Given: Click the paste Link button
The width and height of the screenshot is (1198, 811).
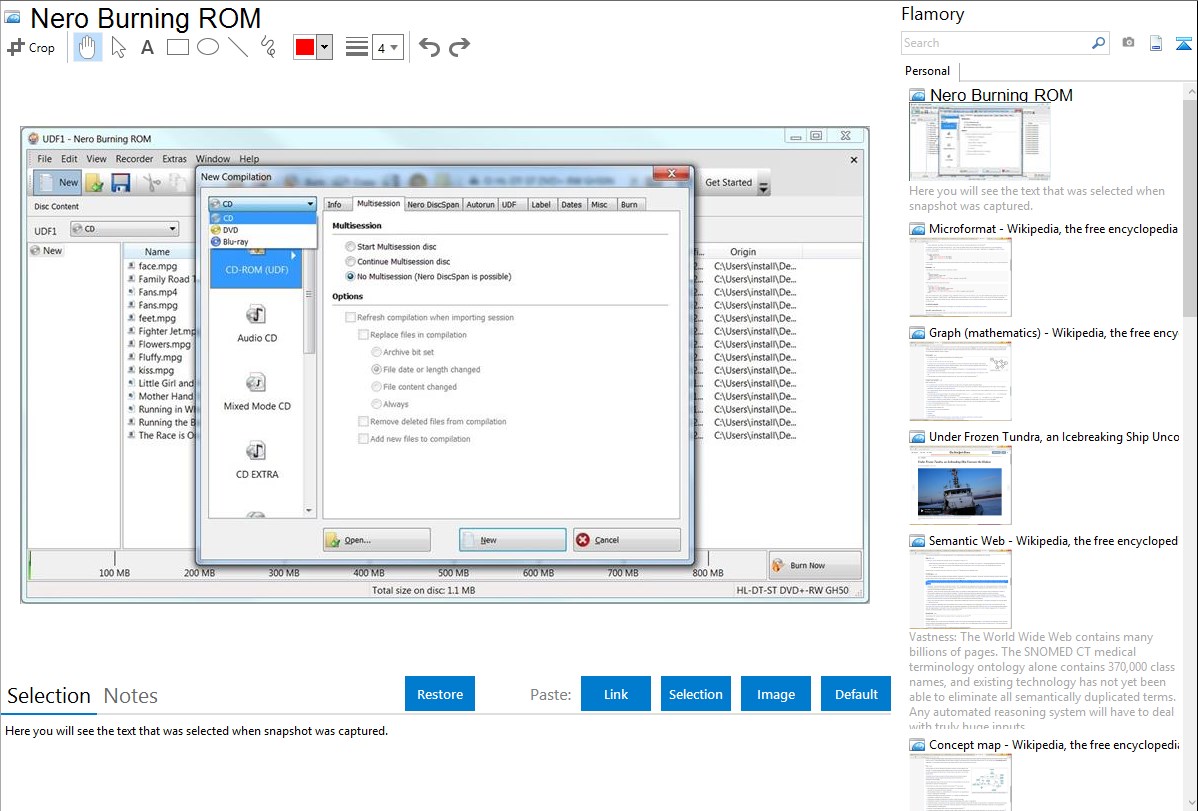Looking at the screenshot, I should (616, 694).
